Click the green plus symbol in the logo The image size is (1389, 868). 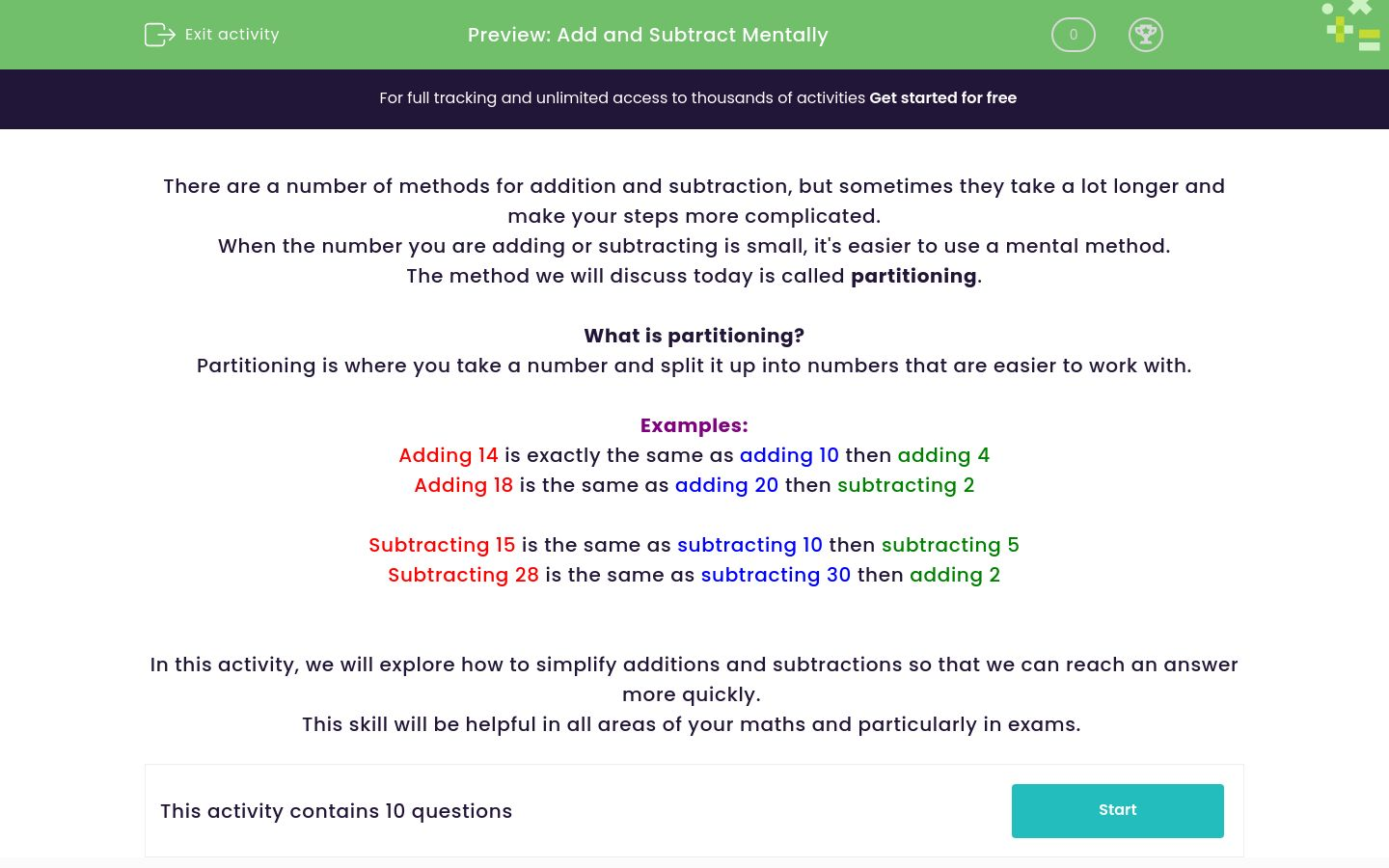(1339, 30)
